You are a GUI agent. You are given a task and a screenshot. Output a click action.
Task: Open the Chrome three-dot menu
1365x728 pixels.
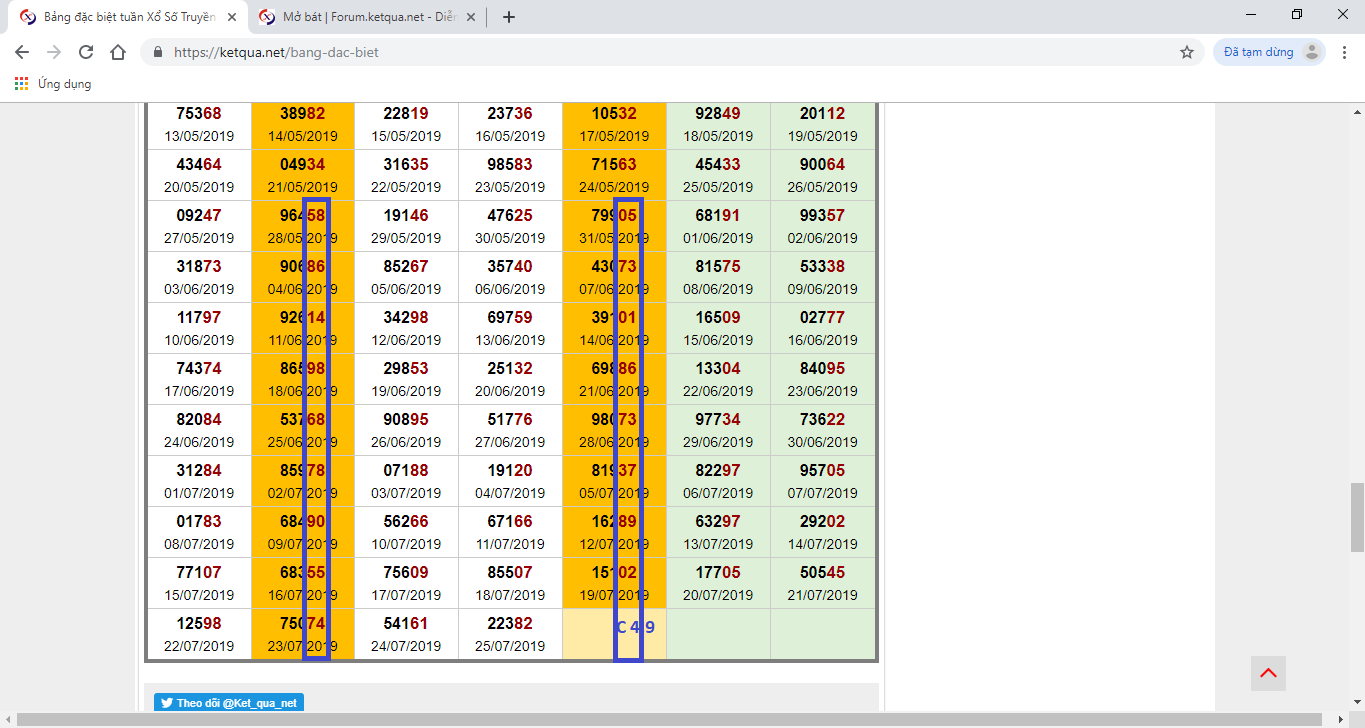point(1346,52)
